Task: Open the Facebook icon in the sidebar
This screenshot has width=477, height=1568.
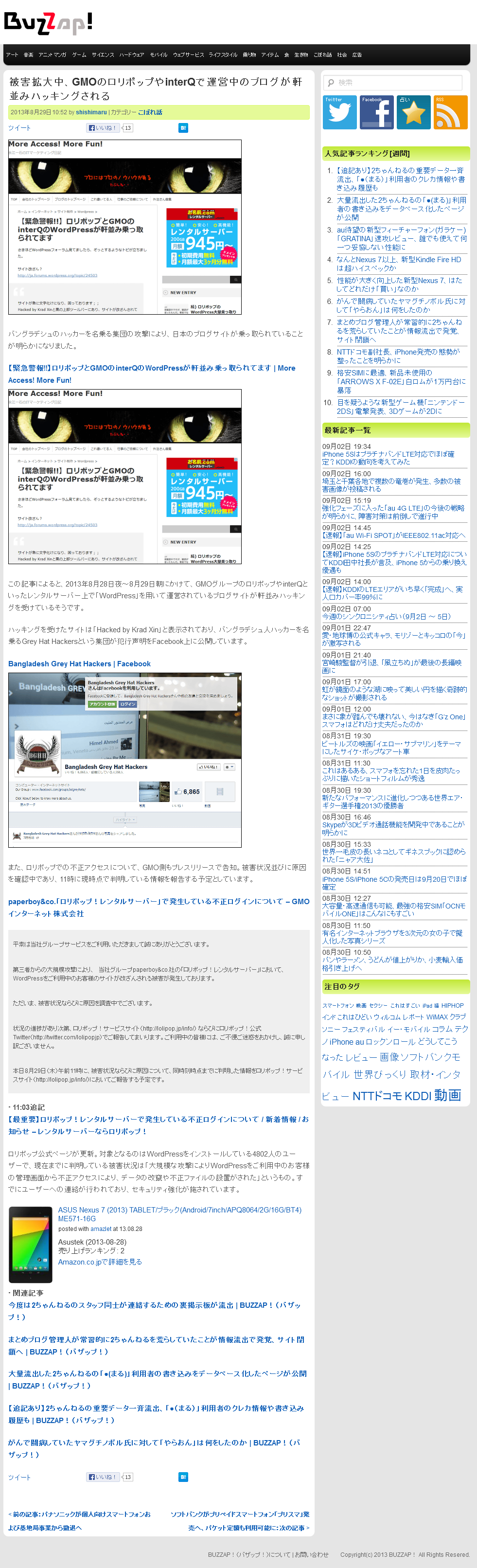Action: pos(376,113)
